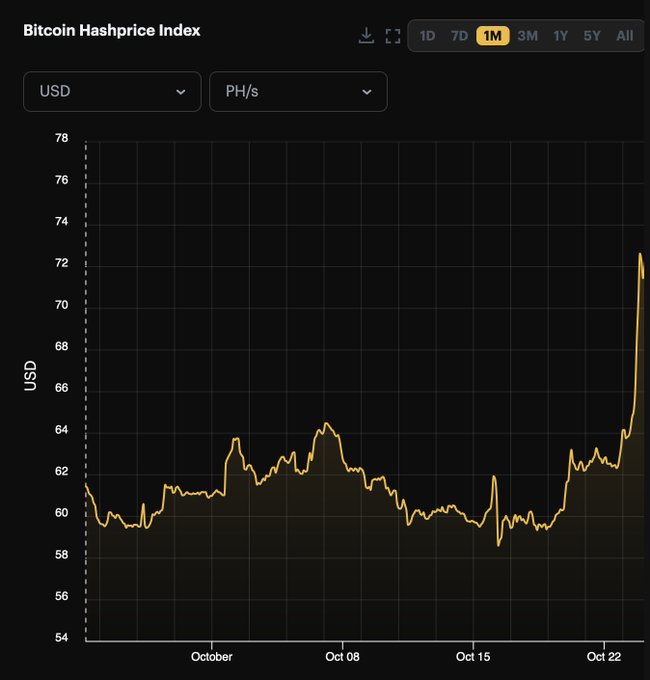Select the 7D time range
This screenshot has width=650, height=680.
tap(459, 36)
